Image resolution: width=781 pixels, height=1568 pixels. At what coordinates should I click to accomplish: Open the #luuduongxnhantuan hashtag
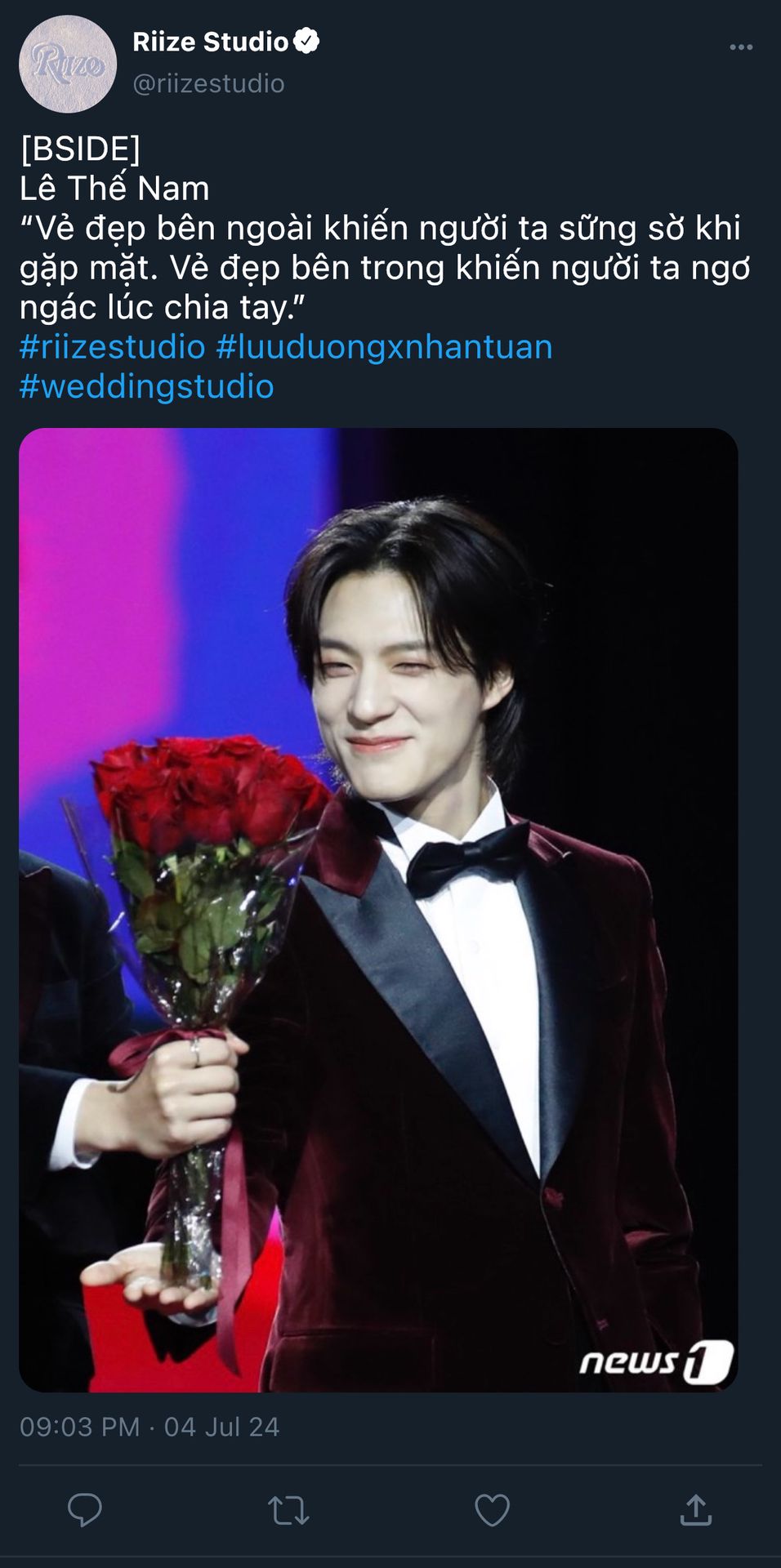coord(384,347)
